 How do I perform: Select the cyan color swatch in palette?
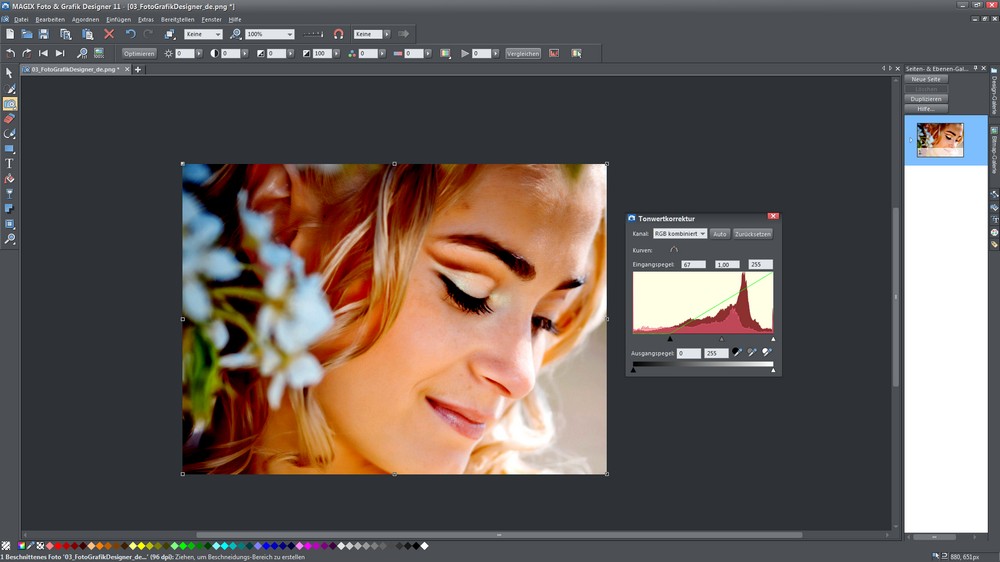224,546
